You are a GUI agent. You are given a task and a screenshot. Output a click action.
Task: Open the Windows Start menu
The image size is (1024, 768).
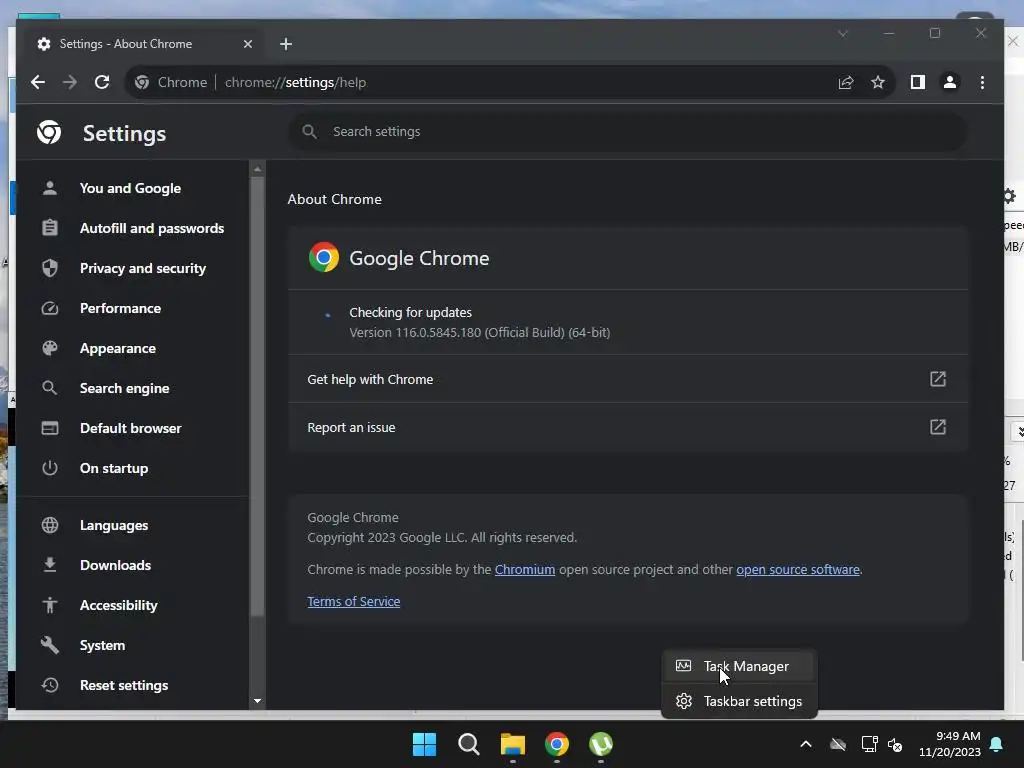tap(424, 744)
